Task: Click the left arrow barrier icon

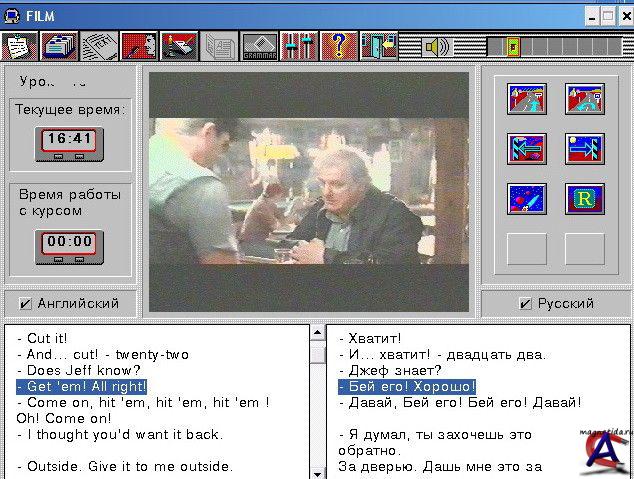Action: [526, 148]
